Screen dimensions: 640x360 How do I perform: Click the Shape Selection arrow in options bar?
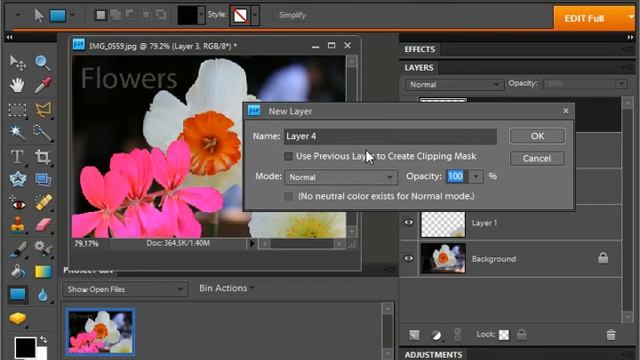tap(39, 16)
